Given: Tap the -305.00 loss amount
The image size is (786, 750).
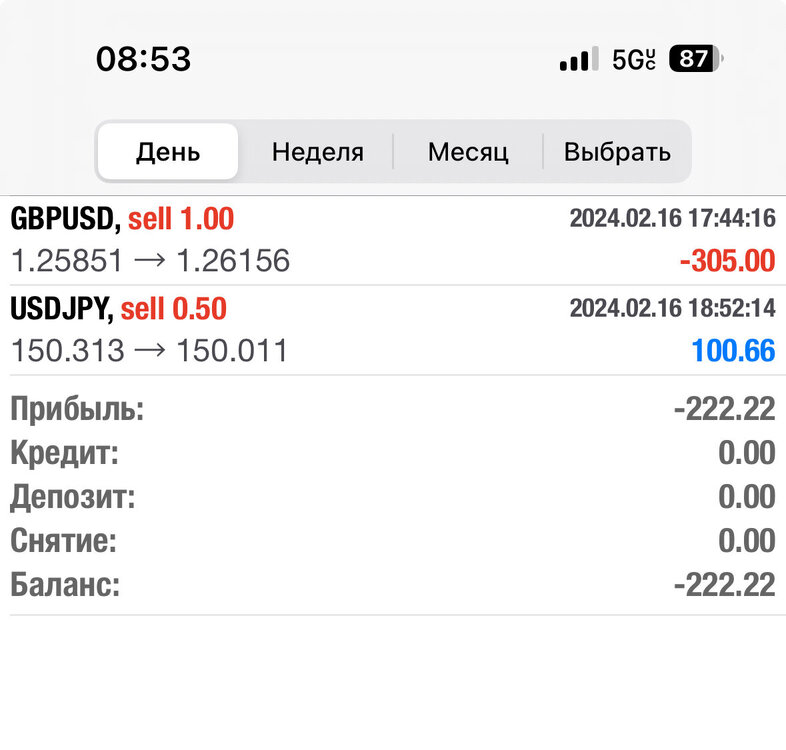Looking at the screenshot, I should tap(727, 261).
